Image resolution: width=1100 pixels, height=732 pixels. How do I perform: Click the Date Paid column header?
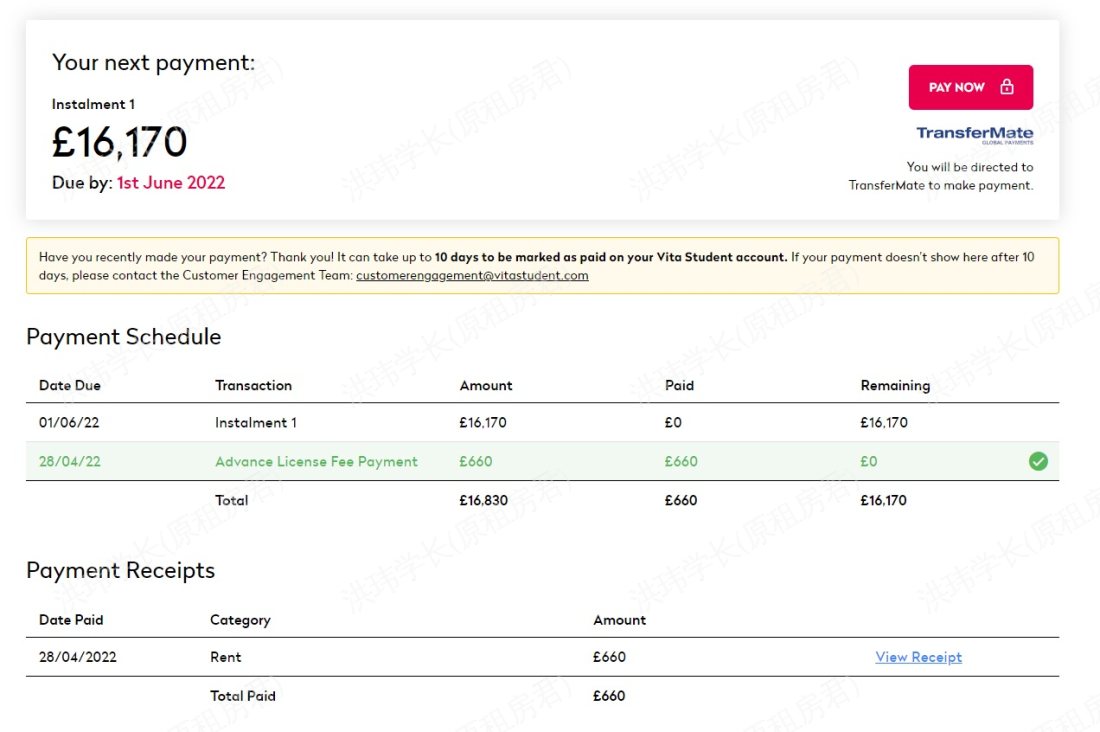[x=71, y=620]
